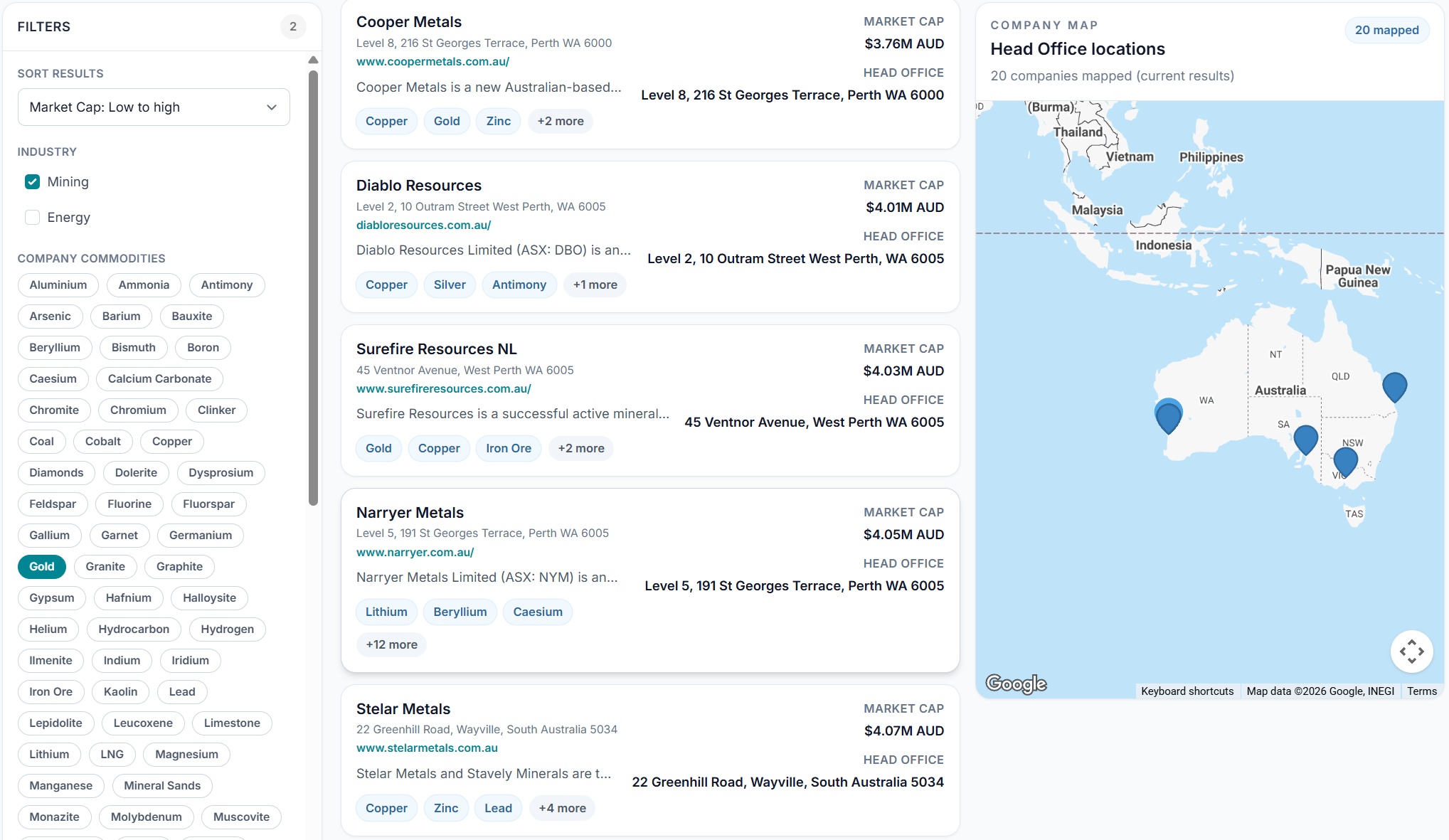
Task: Select the Copper commodity filter chip
Action: pos(171,442)
